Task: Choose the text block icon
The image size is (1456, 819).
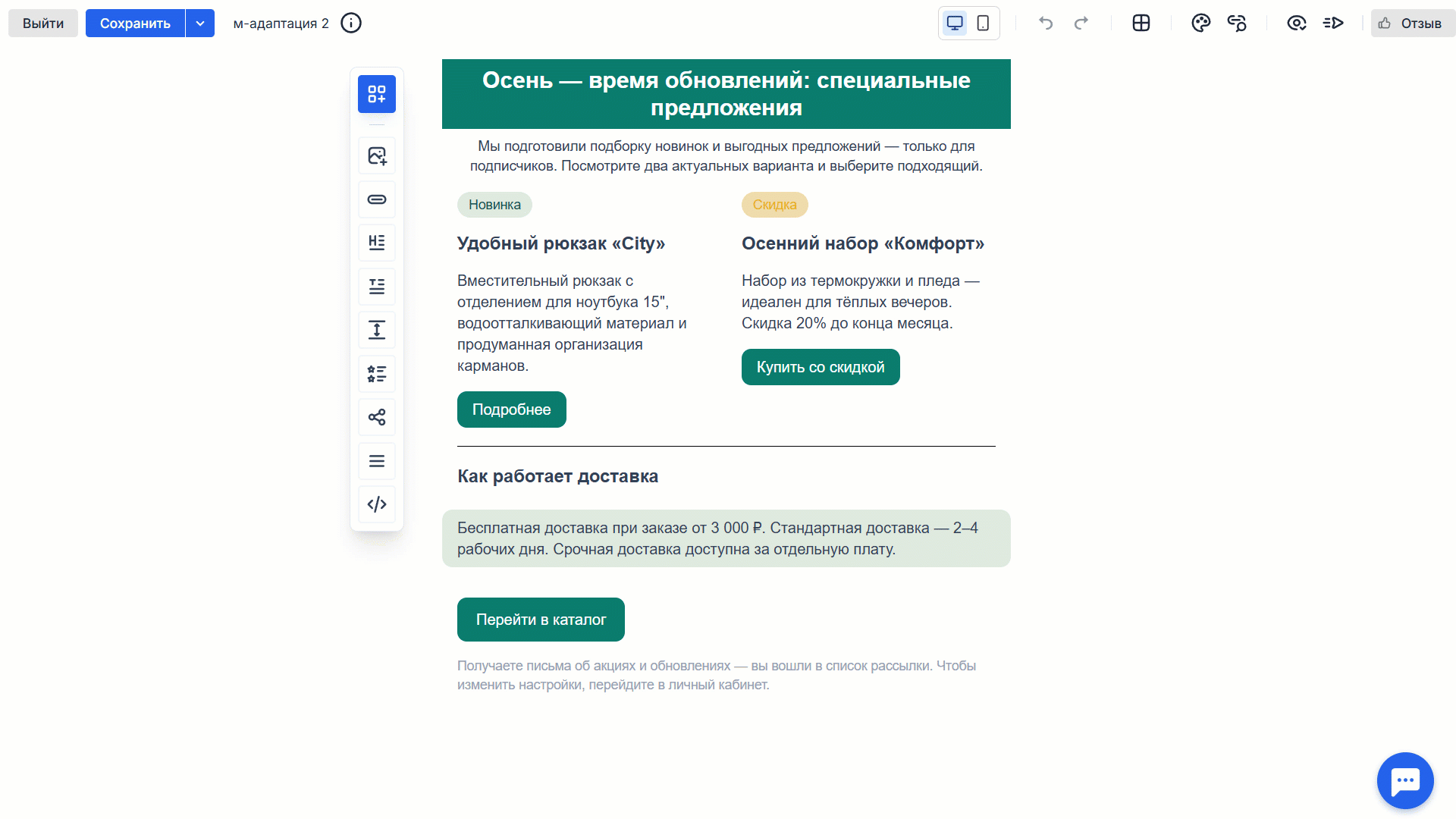Action: coord(377,287)
